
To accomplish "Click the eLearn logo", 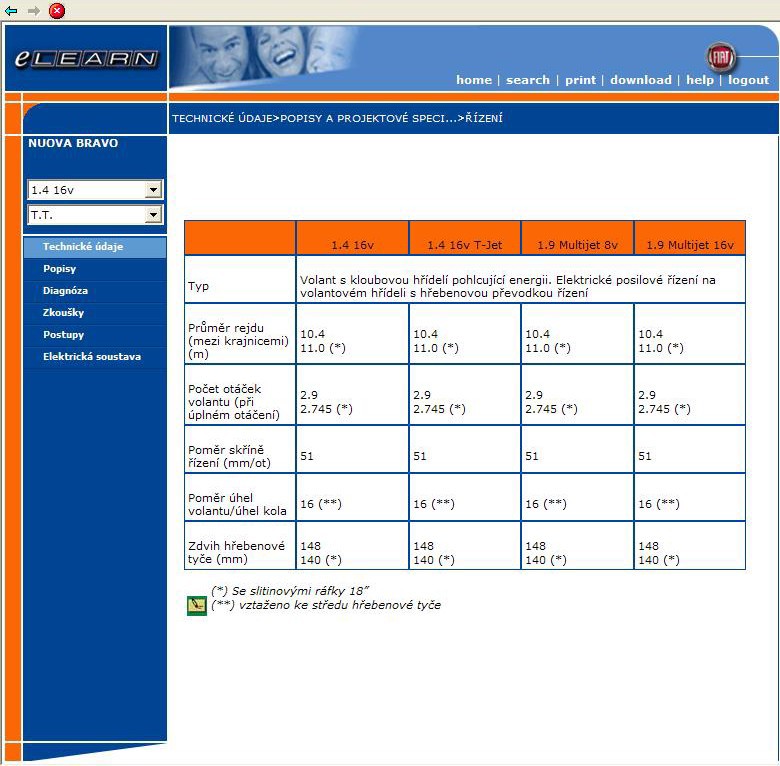I will click(x=86, y=59).
